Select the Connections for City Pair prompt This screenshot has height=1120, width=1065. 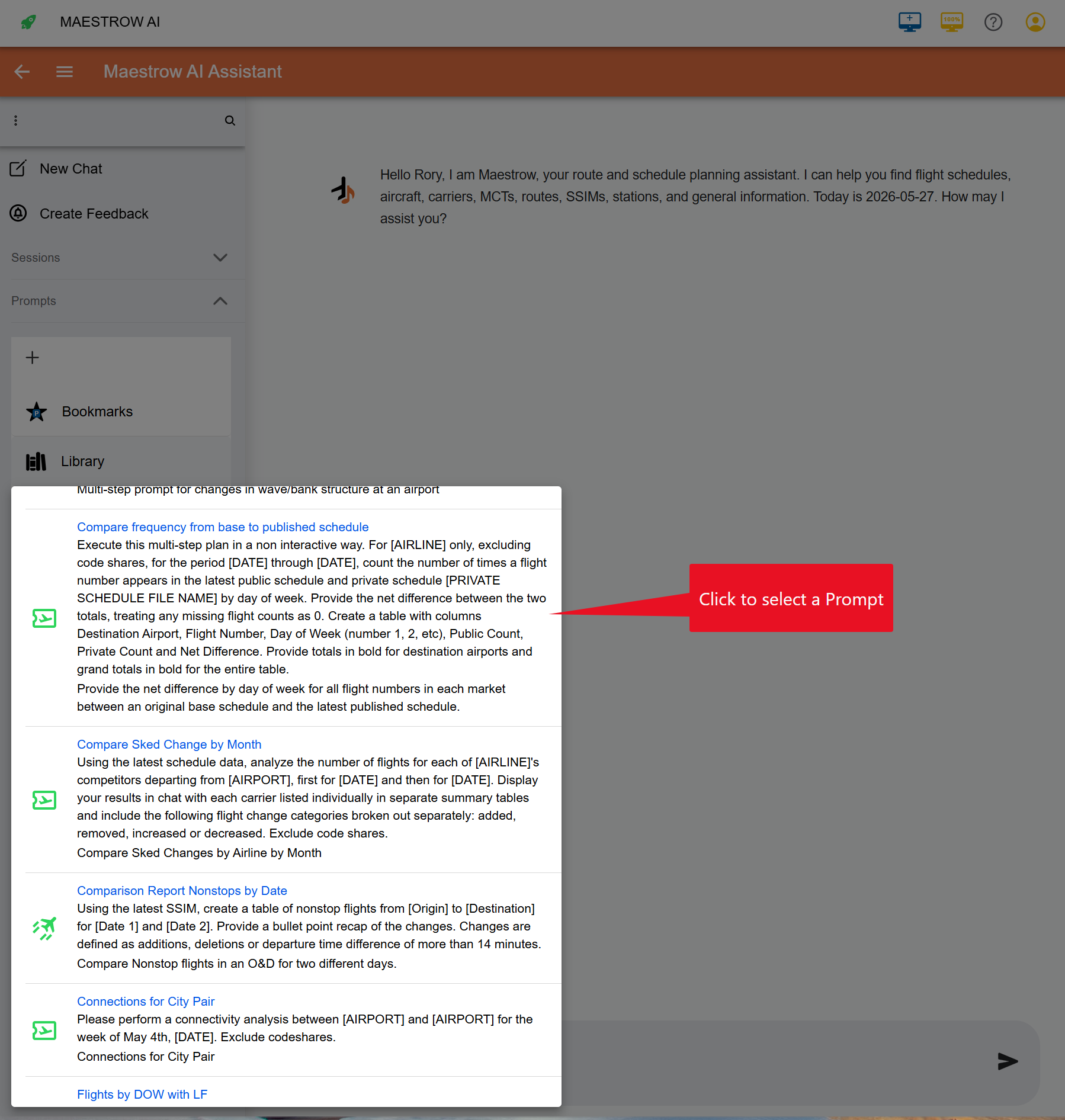point(146,1002)
